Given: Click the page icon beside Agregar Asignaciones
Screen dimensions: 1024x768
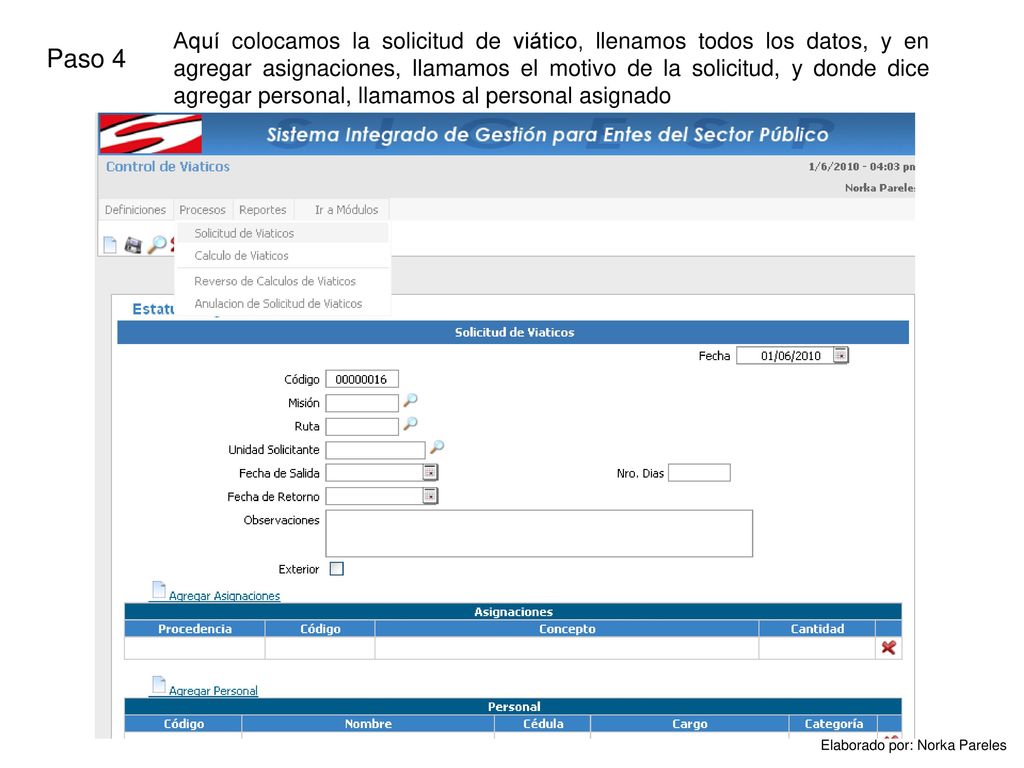Looking at the screenshot, I should (x=159, y=590).
